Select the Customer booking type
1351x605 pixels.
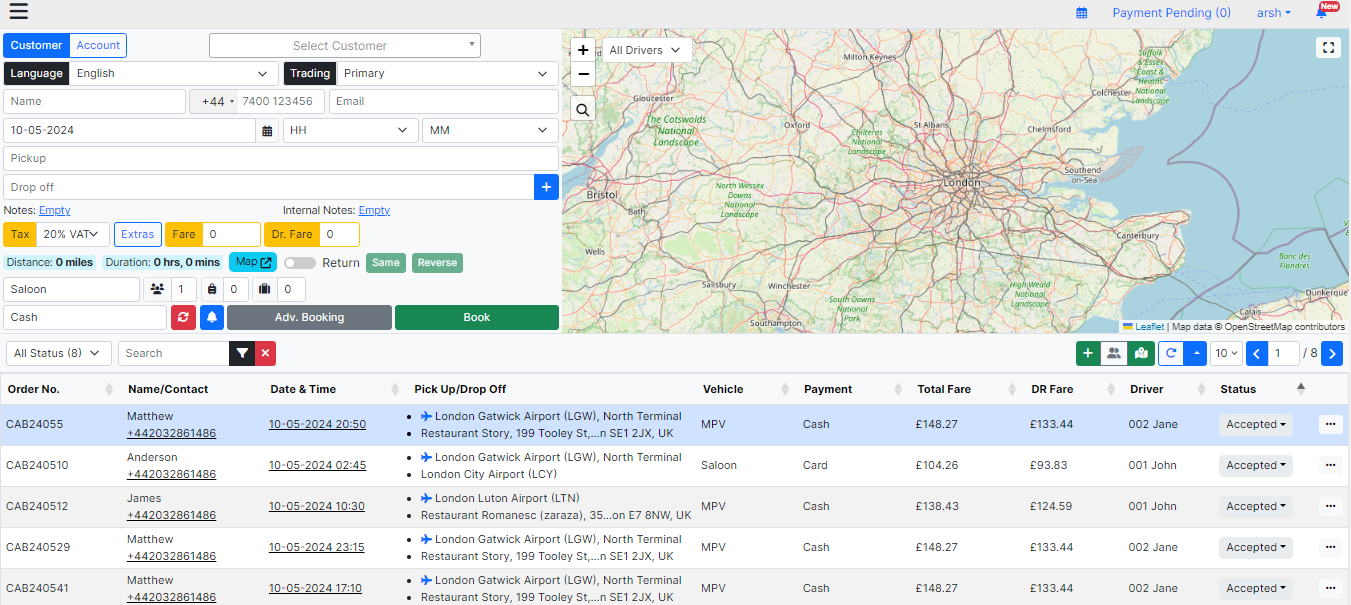pyautogui.click(x=36, y=45)
